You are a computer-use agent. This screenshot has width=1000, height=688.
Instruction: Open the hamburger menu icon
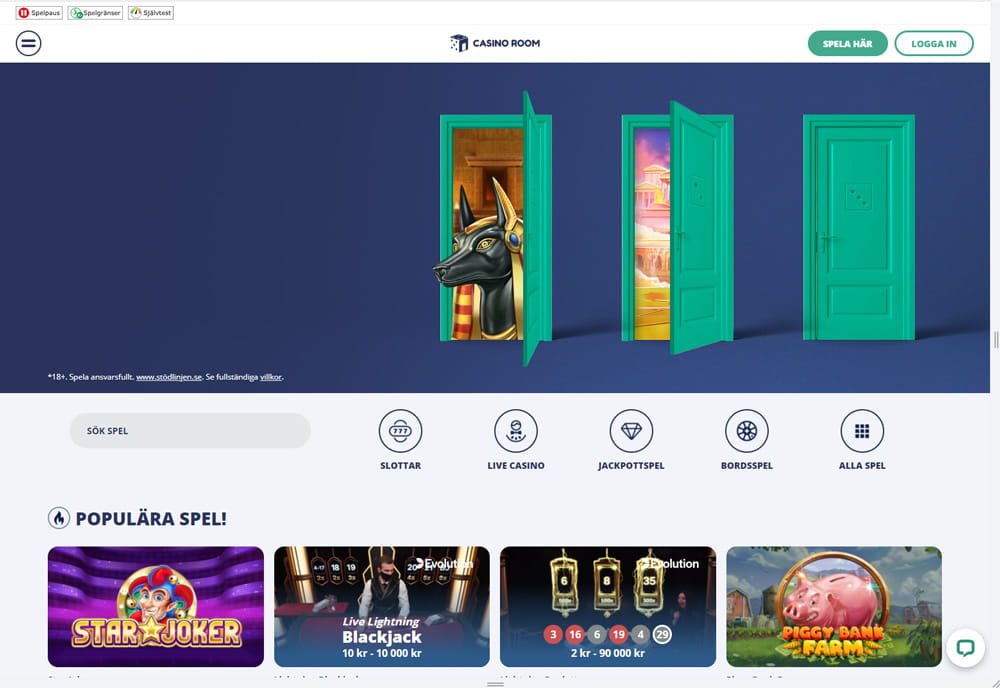pyautogui.click(x=29, y=43)
